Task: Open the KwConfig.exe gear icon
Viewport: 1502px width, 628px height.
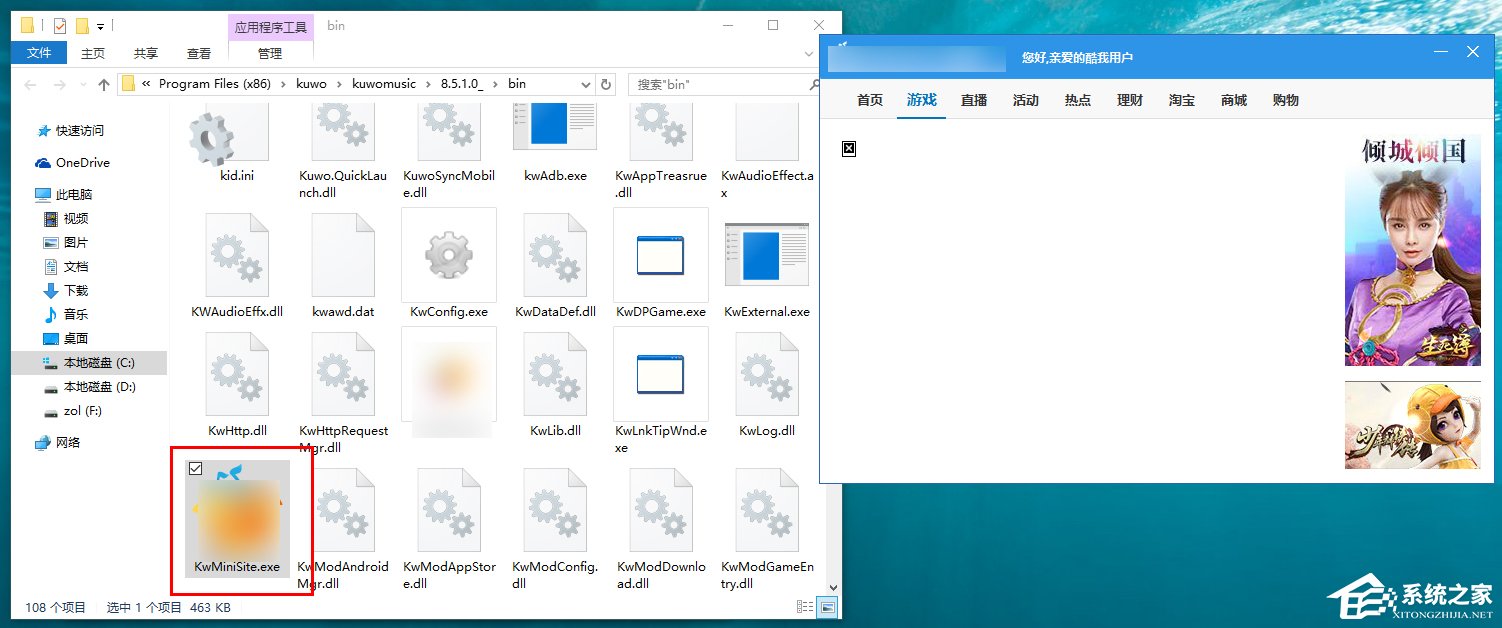Action: pos(448,255)
